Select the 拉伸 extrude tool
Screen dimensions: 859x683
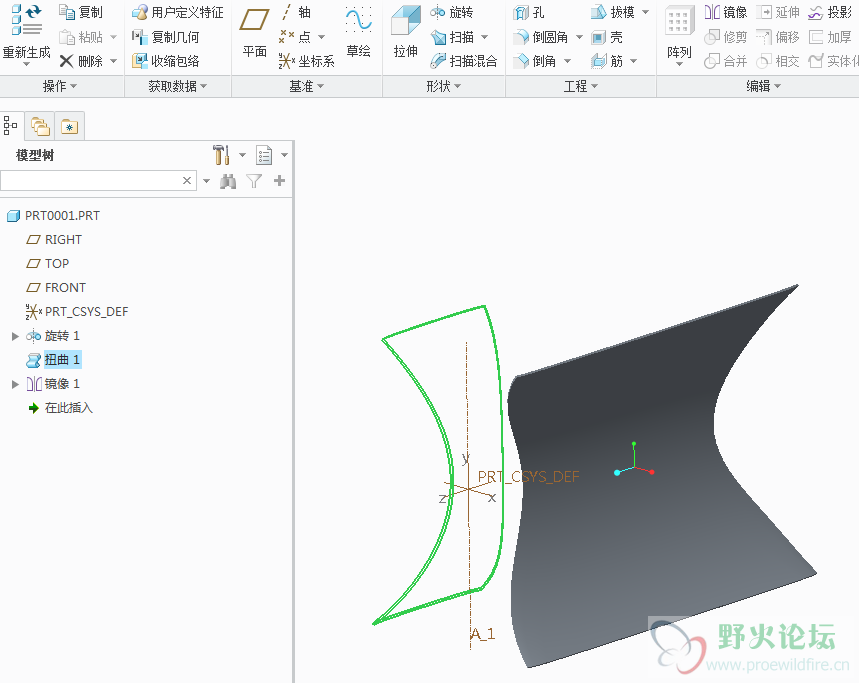[406, 32]
